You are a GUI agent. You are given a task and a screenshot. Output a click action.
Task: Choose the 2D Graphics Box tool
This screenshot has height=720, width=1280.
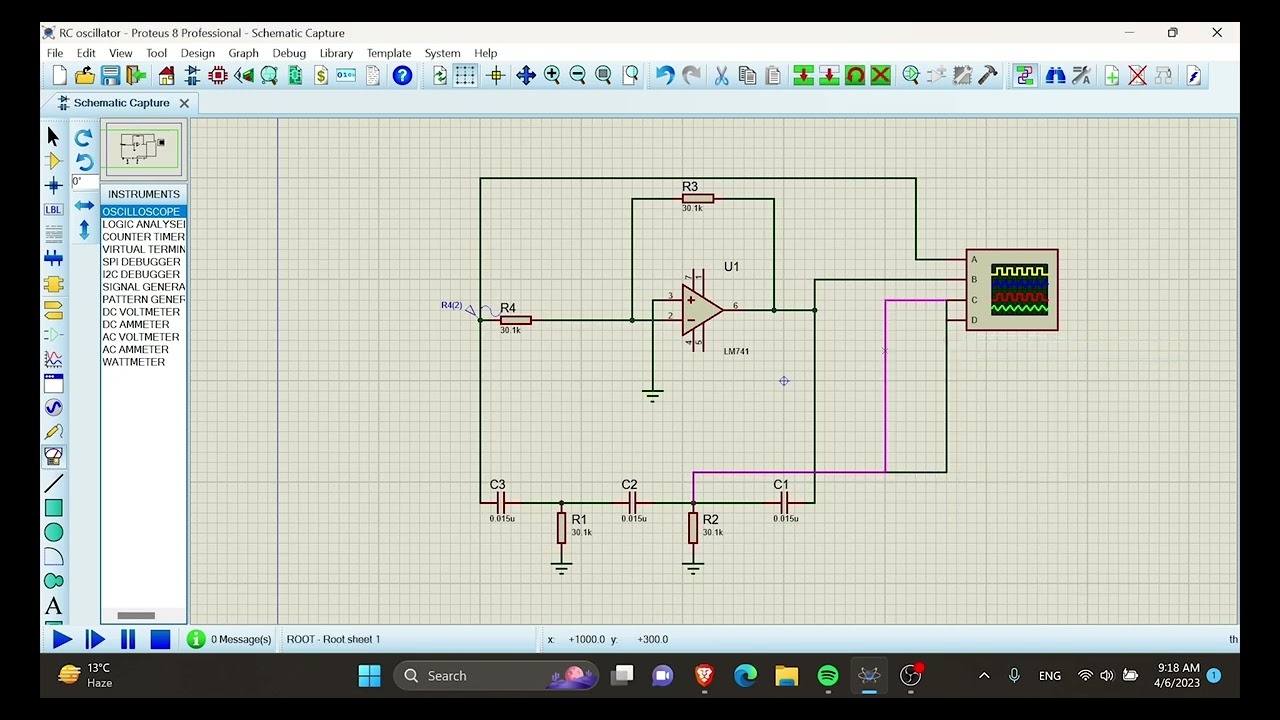tap(53, 508)
